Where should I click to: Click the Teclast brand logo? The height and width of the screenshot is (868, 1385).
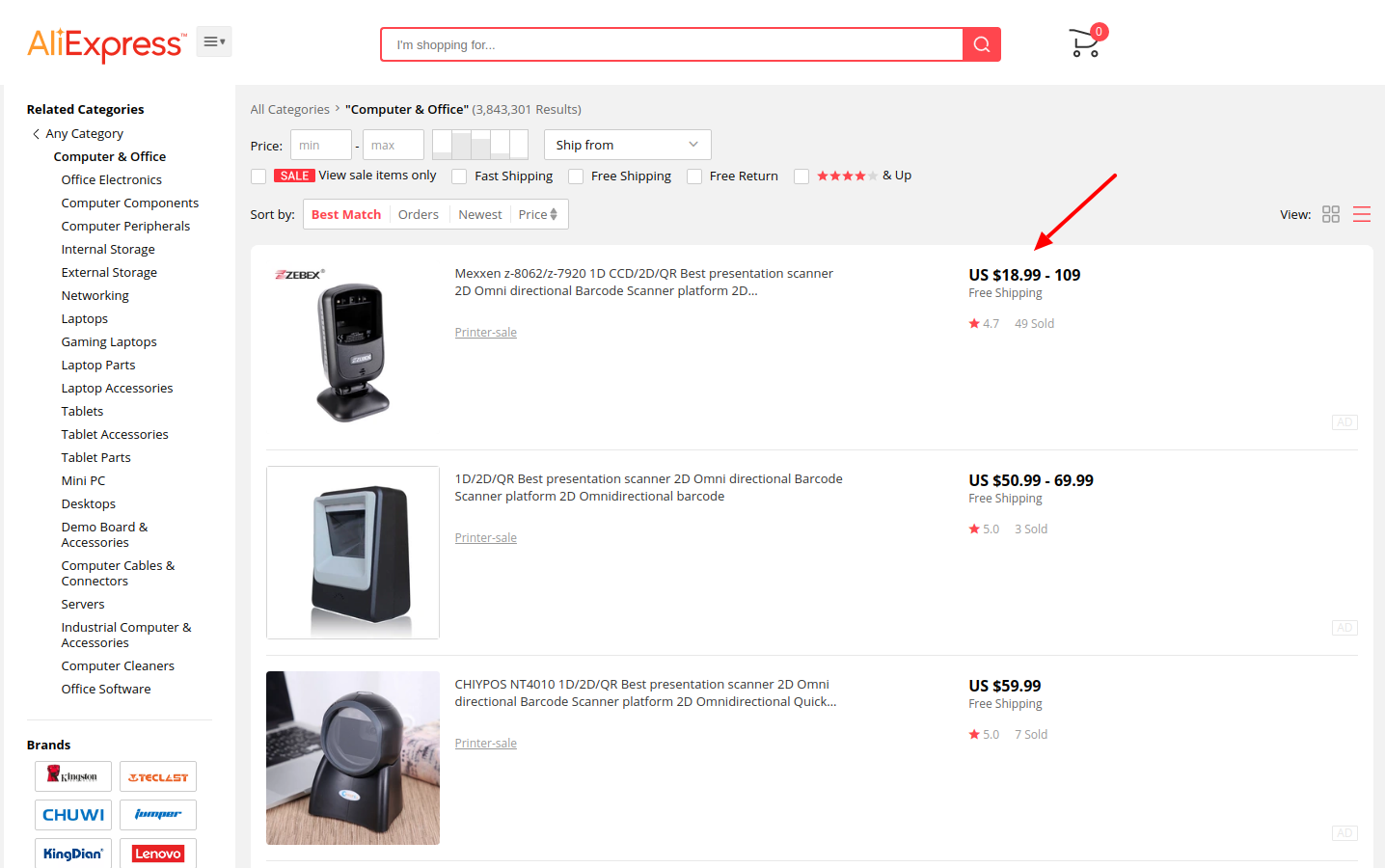point(158,776)
